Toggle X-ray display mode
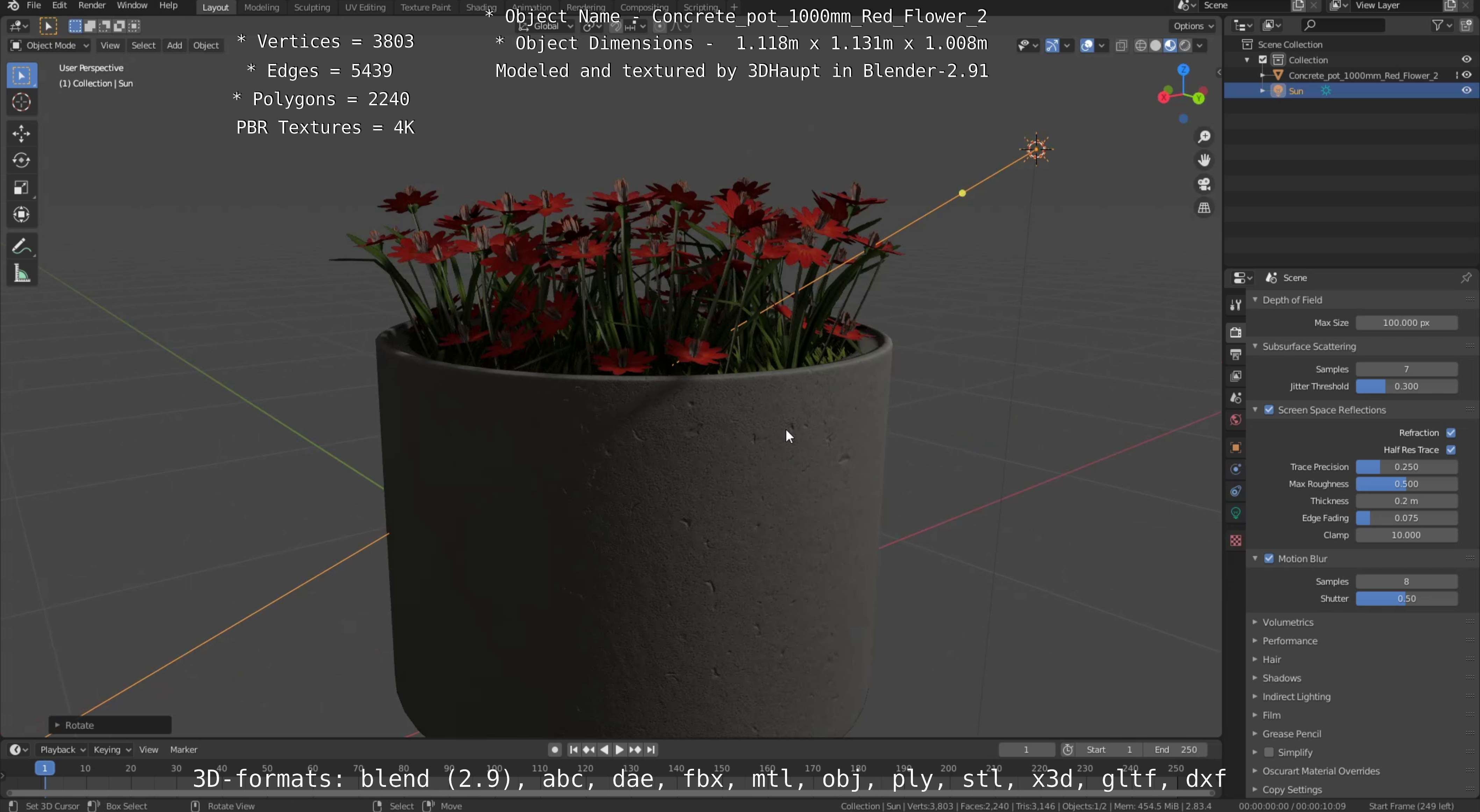1480x812 pixels. [x=1121, y=45]
